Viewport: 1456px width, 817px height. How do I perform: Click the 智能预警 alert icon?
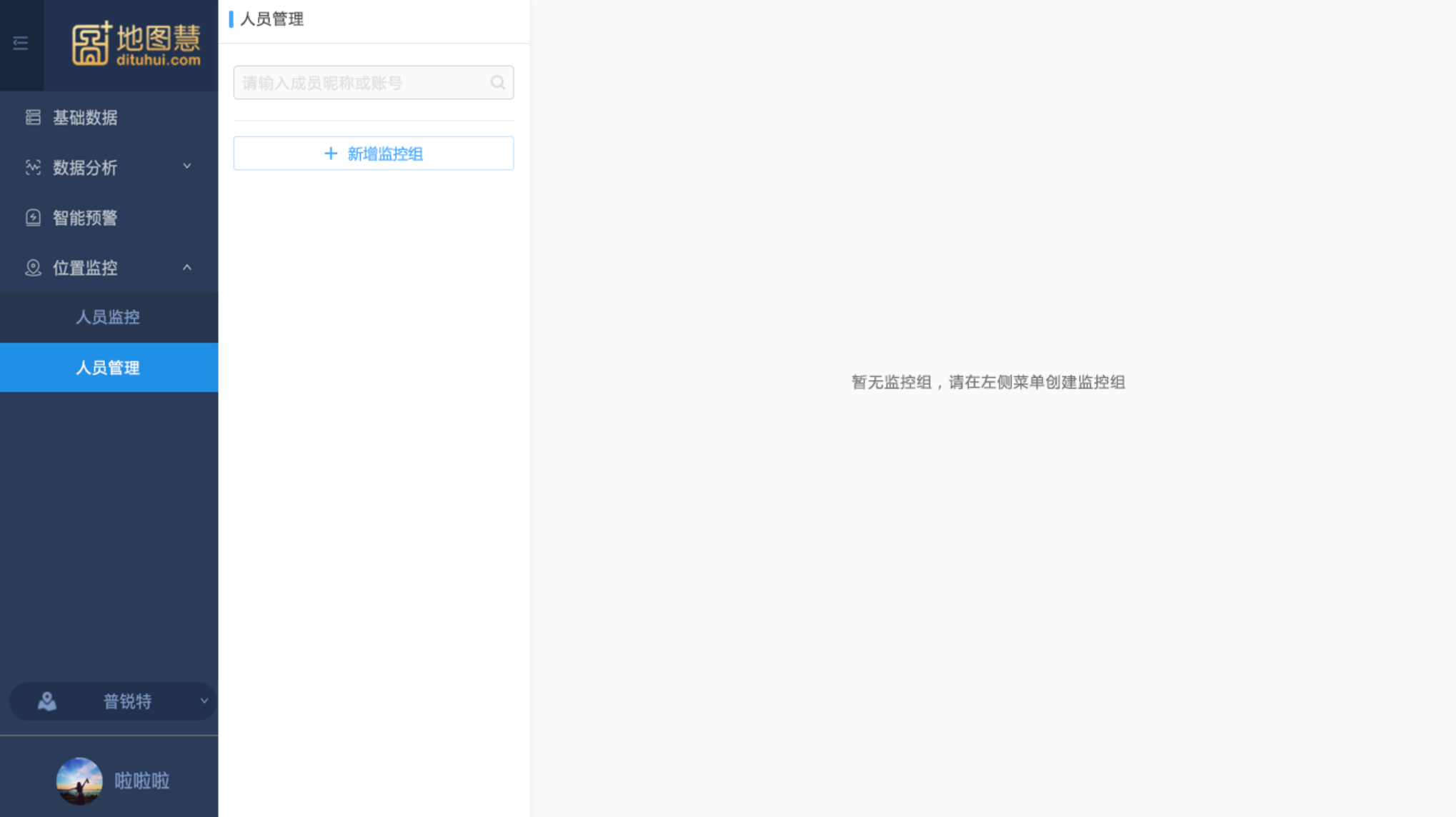click(33, 218)
